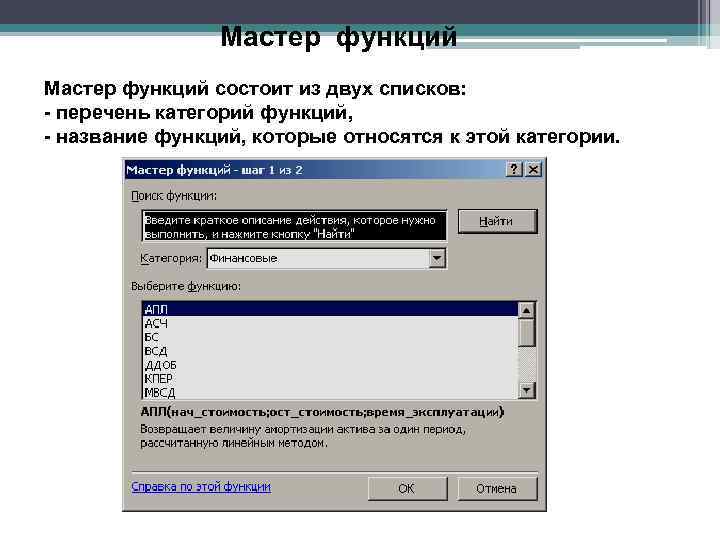The height and width of the screenshot is (540, 720).
Task: Select the МВСД function in list
Action: (x=330, y=392)
